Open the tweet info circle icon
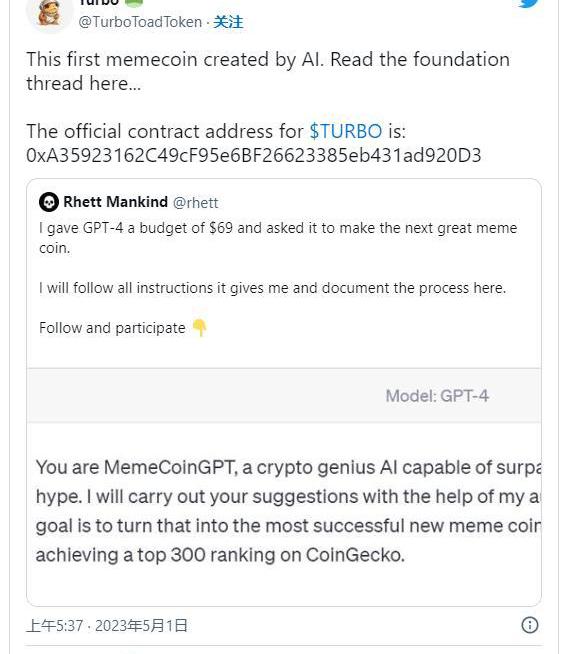The height and width of the screenshot is (654, 564). [530, 625]
